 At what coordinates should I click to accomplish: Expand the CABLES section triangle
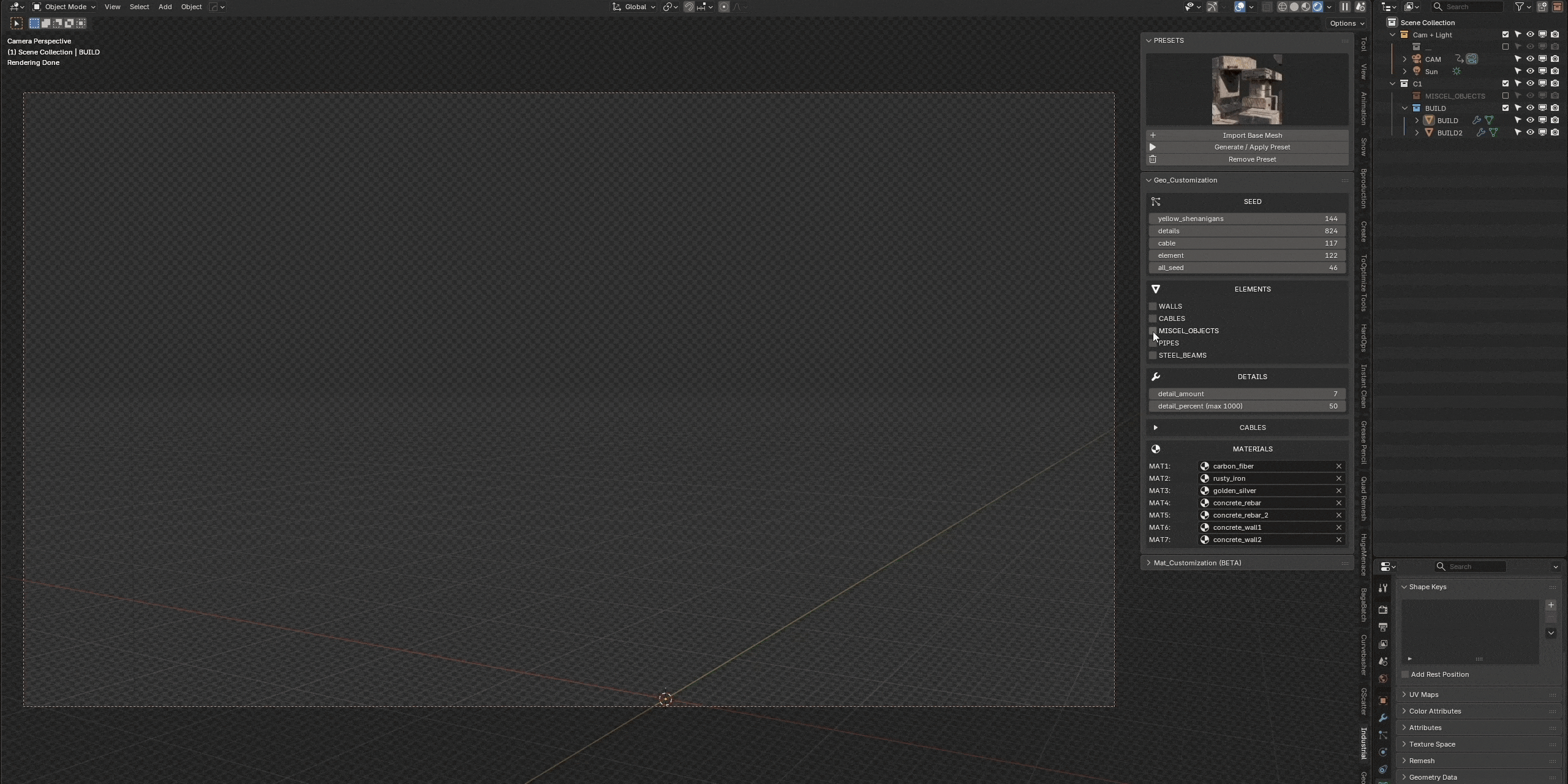(1156, 428)
